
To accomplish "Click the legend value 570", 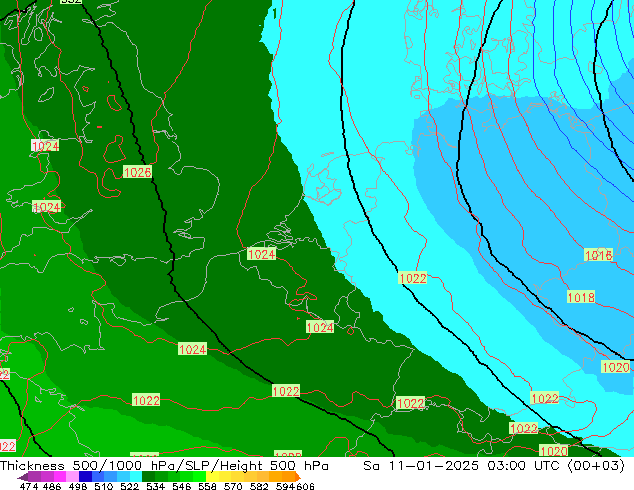I will coord(233,486).
